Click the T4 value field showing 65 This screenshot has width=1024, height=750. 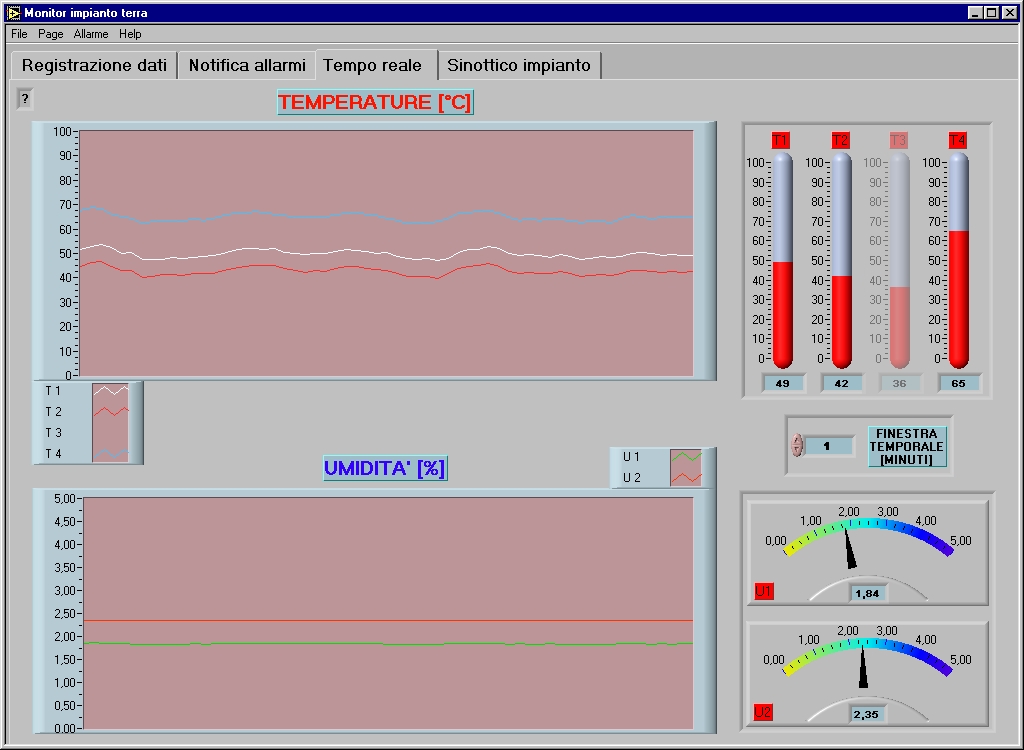[959, 383]
